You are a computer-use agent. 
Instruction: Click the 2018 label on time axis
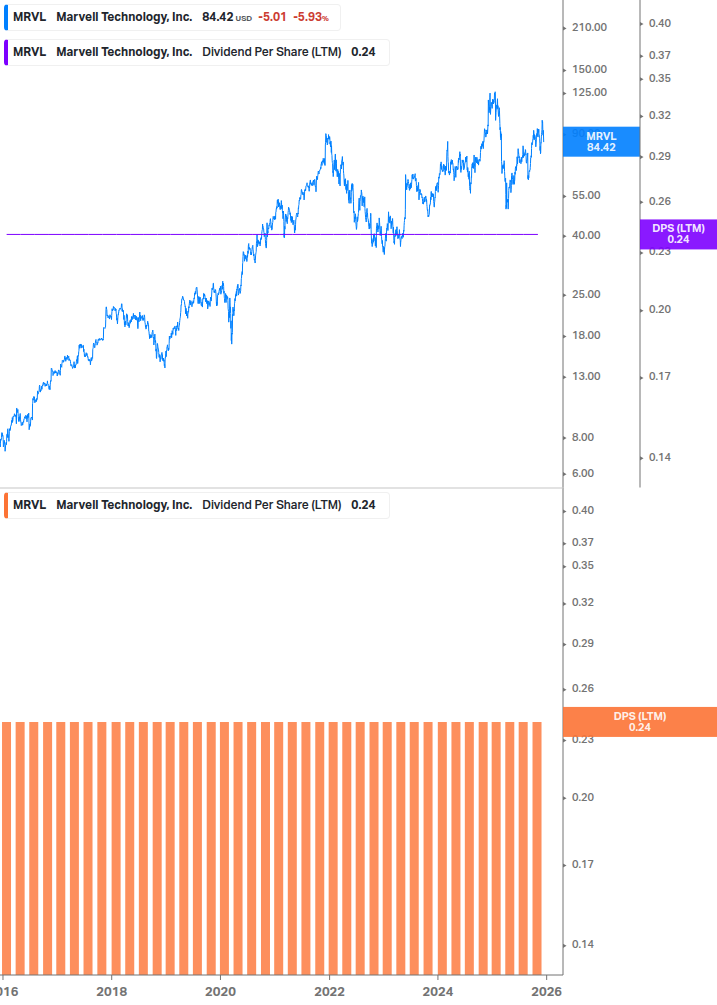click(111, 992)
